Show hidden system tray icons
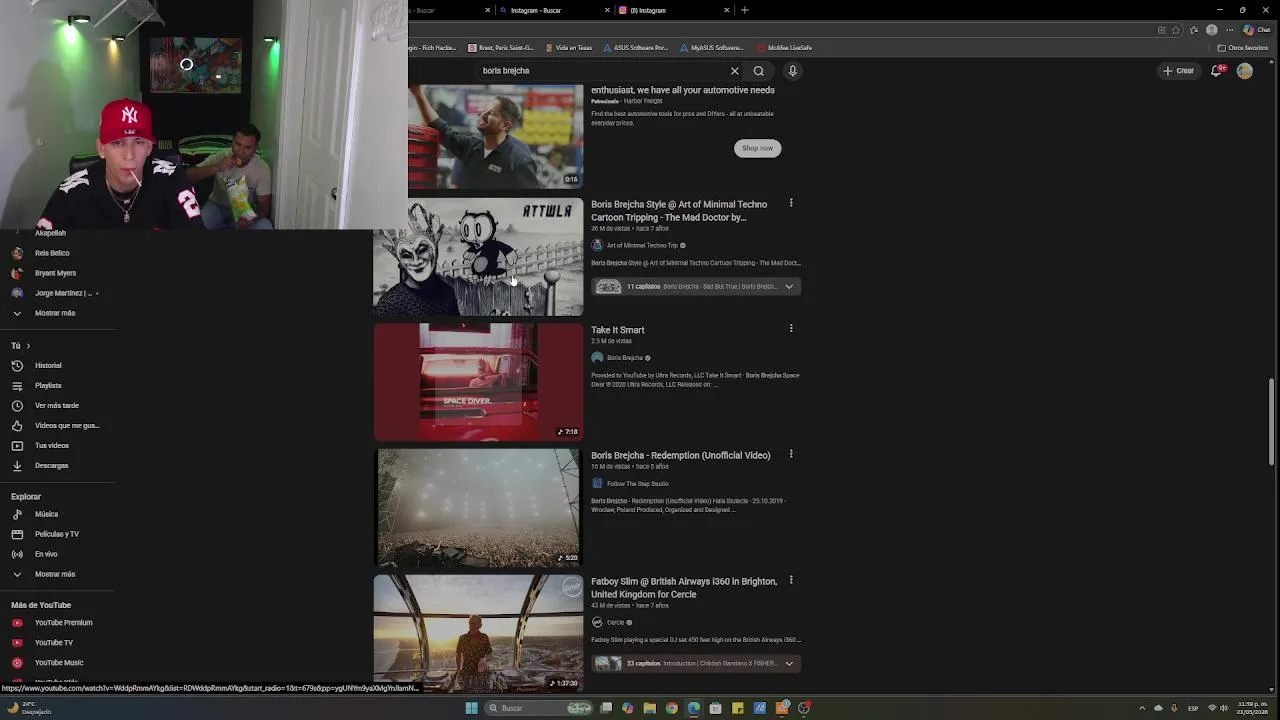Viewport: 1280px width, 720px height. (x=1142, y=708)
